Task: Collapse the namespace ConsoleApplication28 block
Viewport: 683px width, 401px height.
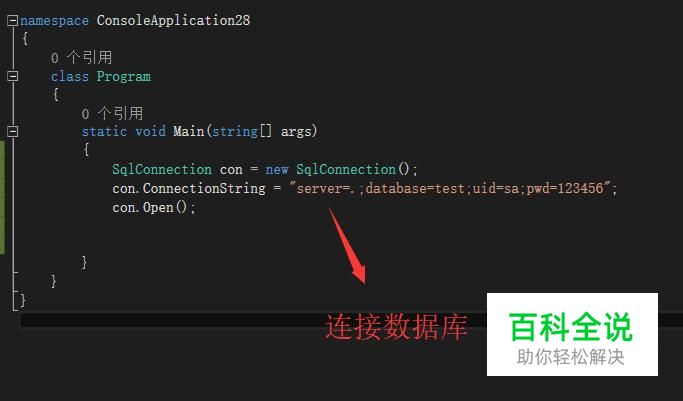Action: tap(13, 20)
